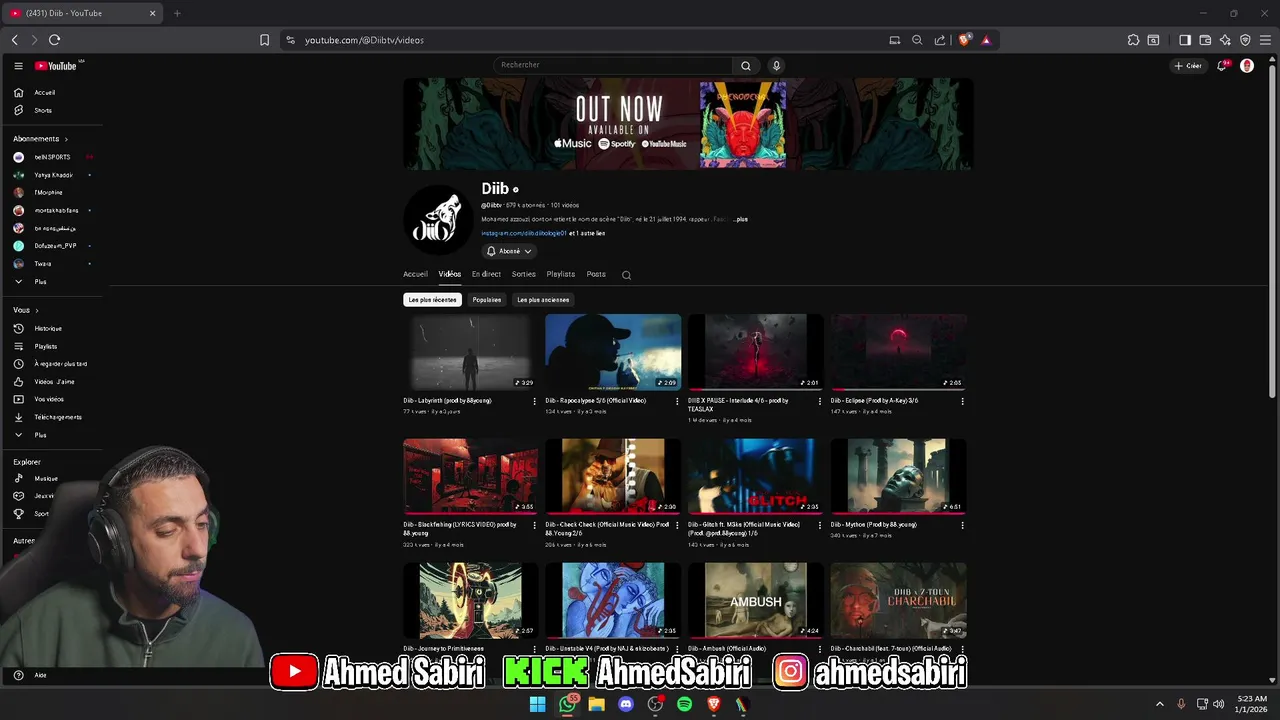Click the browser address bar URL
Screen dimensions: 1280x720
(x=364, y=40)
